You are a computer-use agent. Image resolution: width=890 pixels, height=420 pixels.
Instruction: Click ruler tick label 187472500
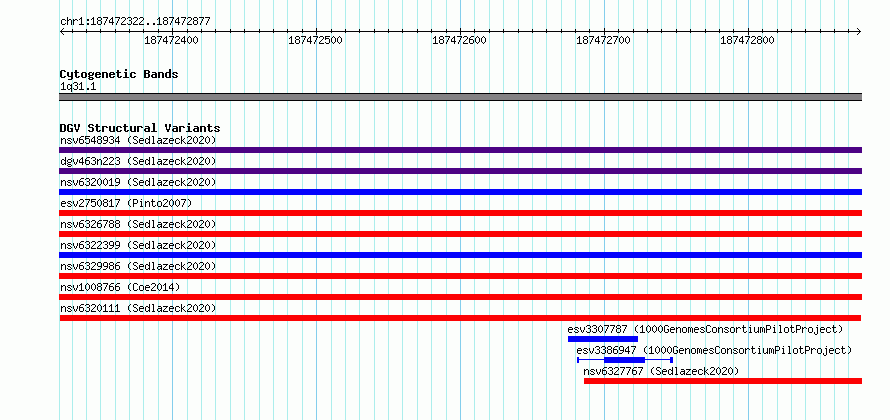coord(316,41)
